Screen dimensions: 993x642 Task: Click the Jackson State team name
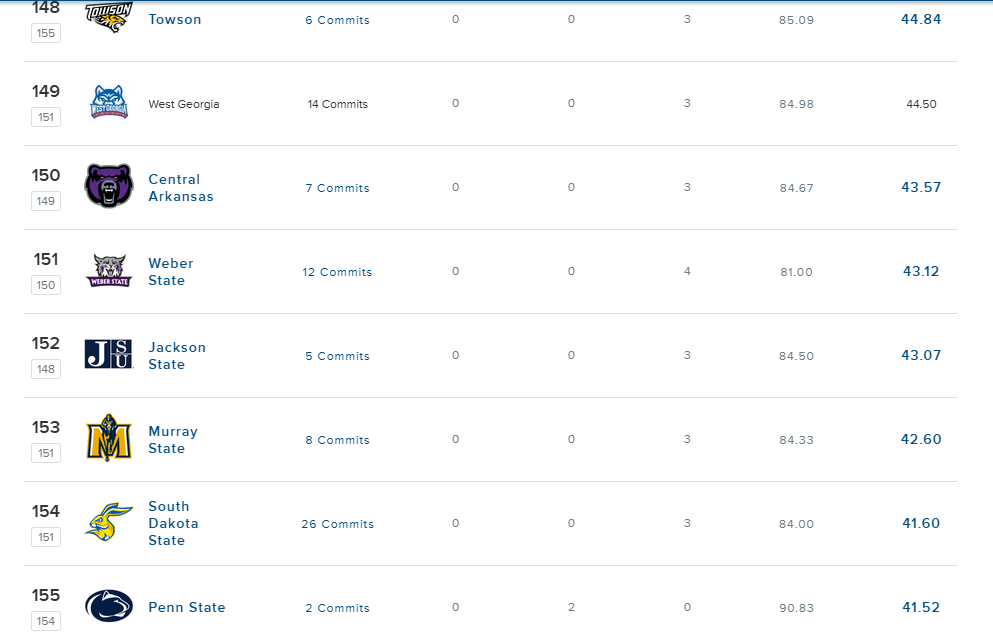[x=177, y=356]
